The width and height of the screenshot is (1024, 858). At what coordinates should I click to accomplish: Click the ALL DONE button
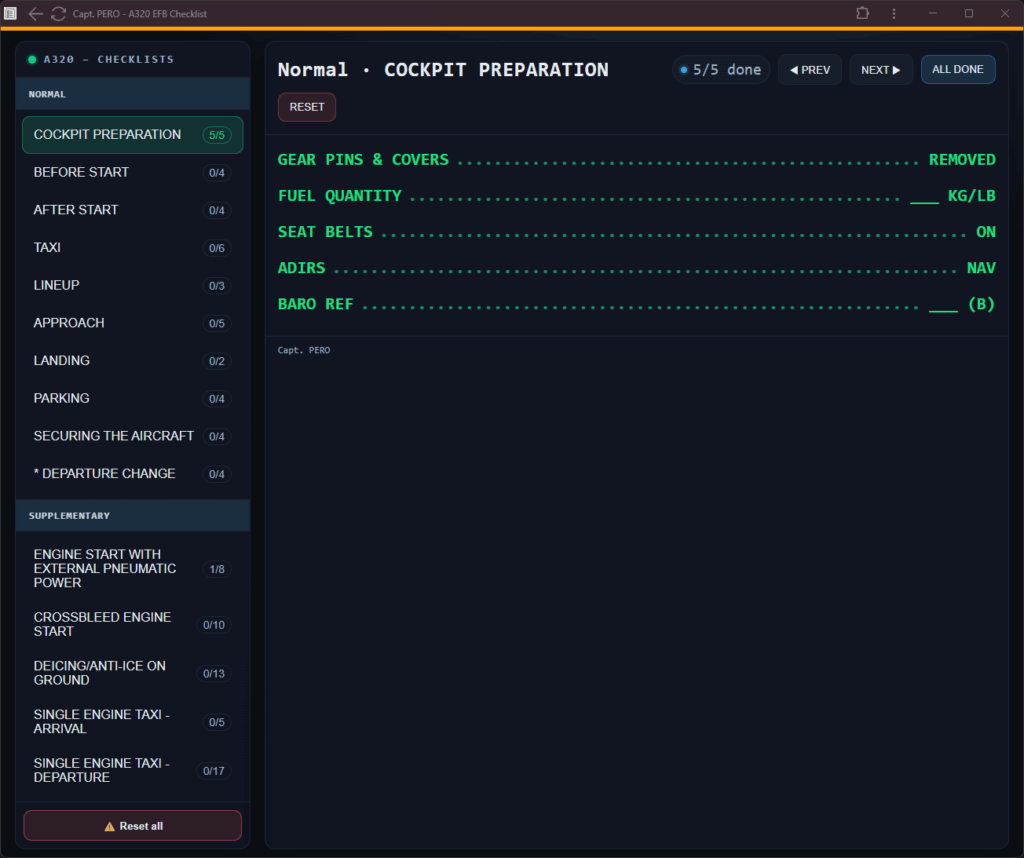(x=957, y=70)
